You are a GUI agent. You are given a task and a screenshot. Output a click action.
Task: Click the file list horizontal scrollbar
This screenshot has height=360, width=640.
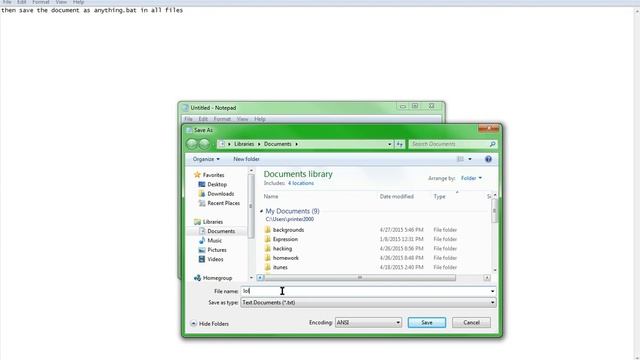[360, 278]
